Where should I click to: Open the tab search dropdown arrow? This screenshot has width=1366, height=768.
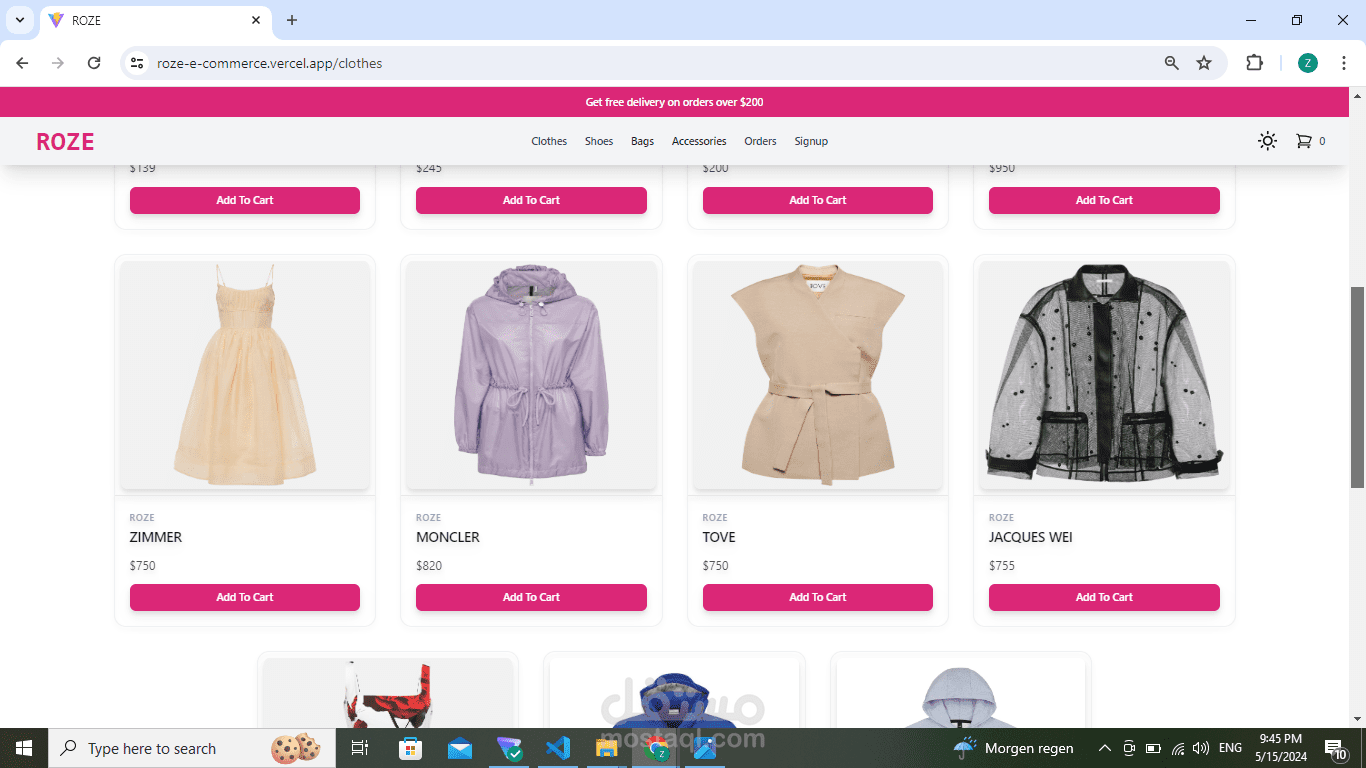(x=20, y=20)
